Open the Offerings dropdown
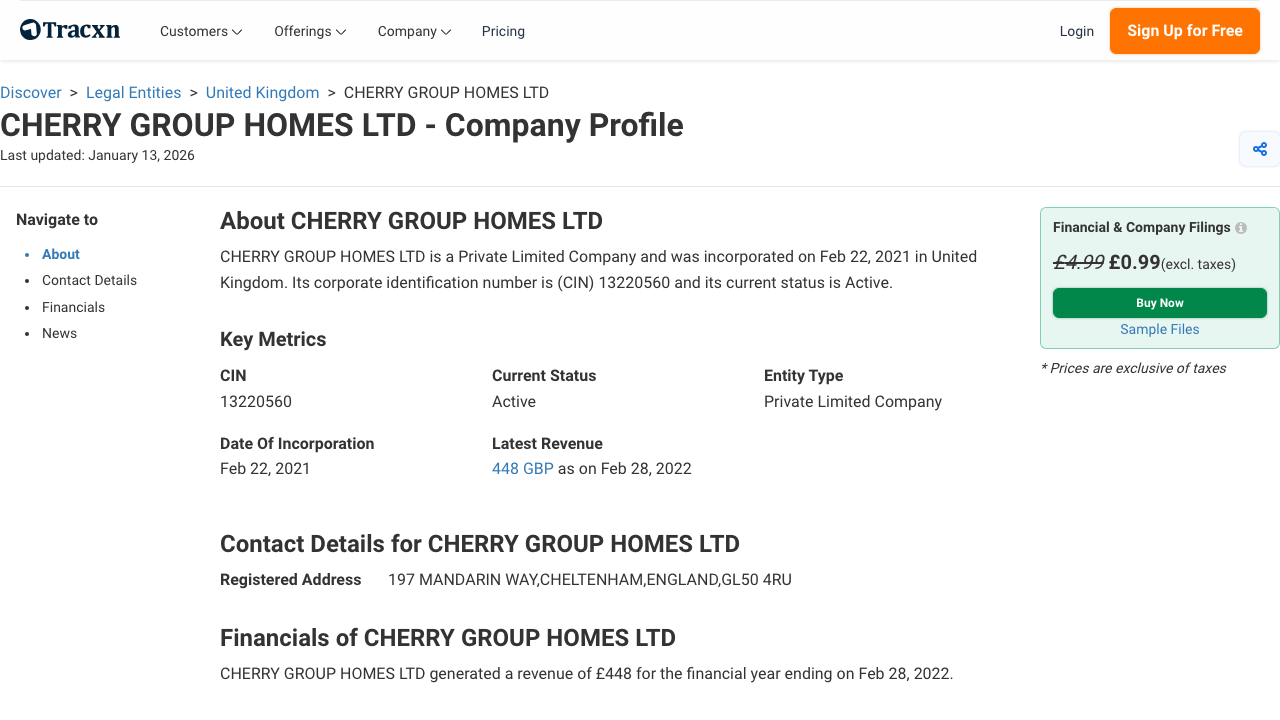 click(309, 31)
